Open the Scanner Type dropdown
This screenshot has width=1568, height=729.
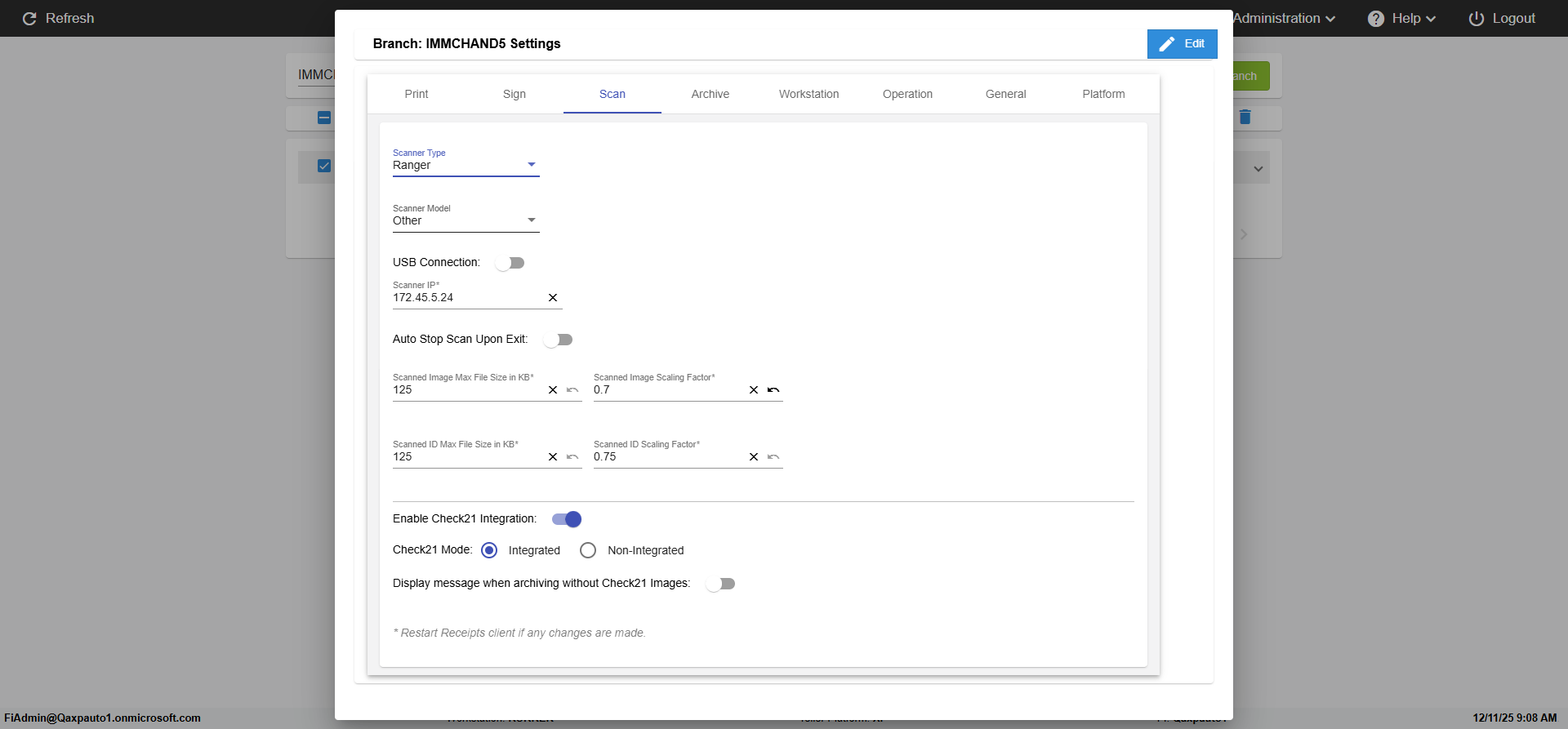[x=465, y=165]
